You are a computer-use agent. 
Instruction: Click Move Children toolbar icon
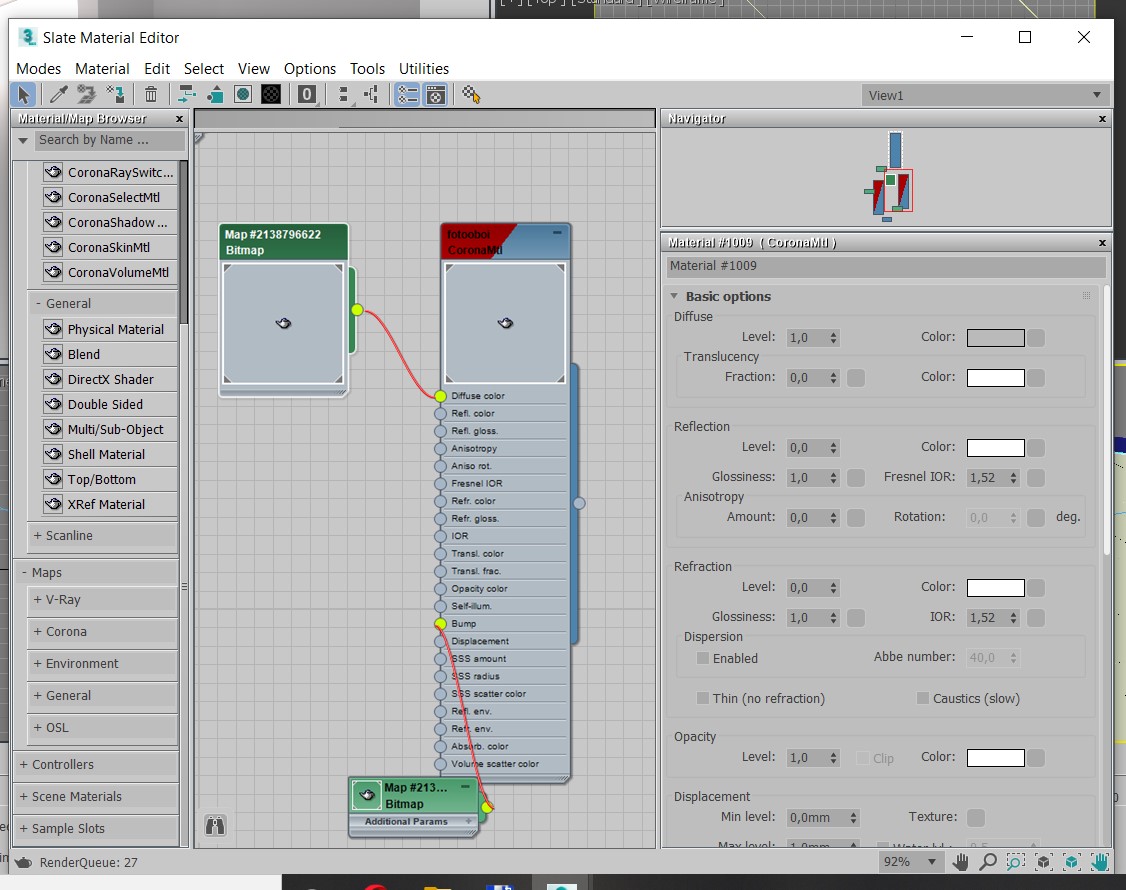point(187,94)
